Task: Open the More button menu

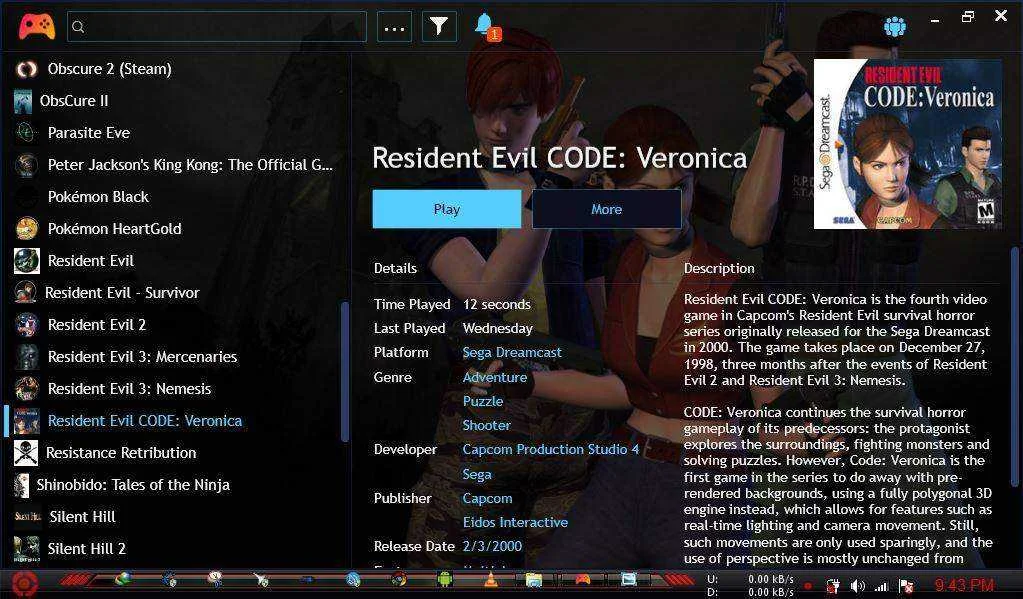Action: coord(607,209)
